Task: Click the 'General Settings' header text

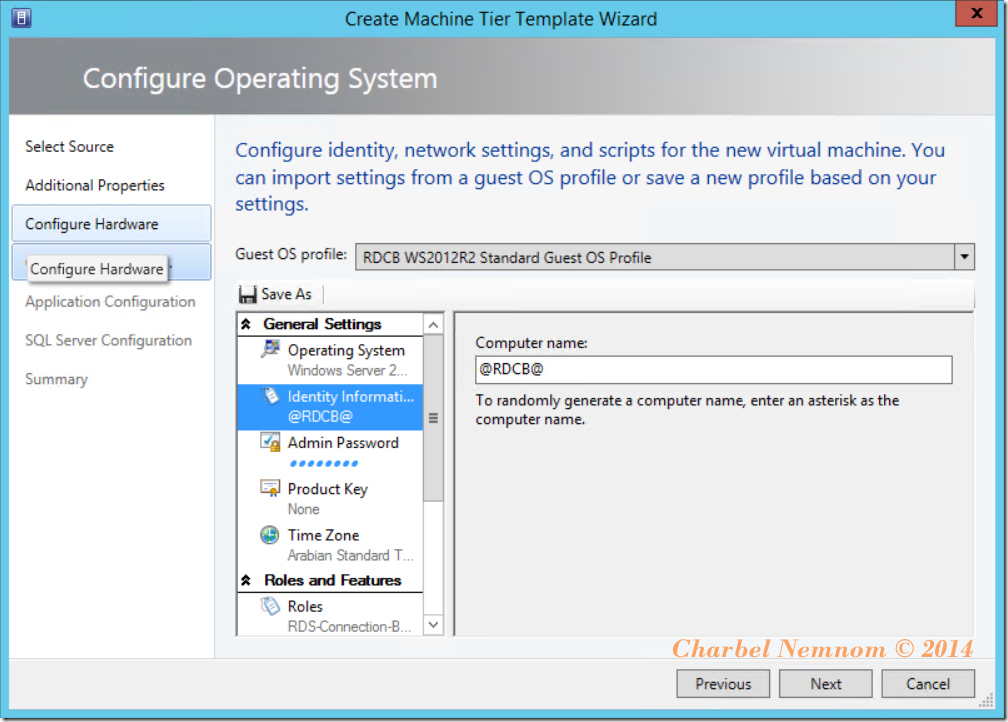Action: click(x=322, y=324)
